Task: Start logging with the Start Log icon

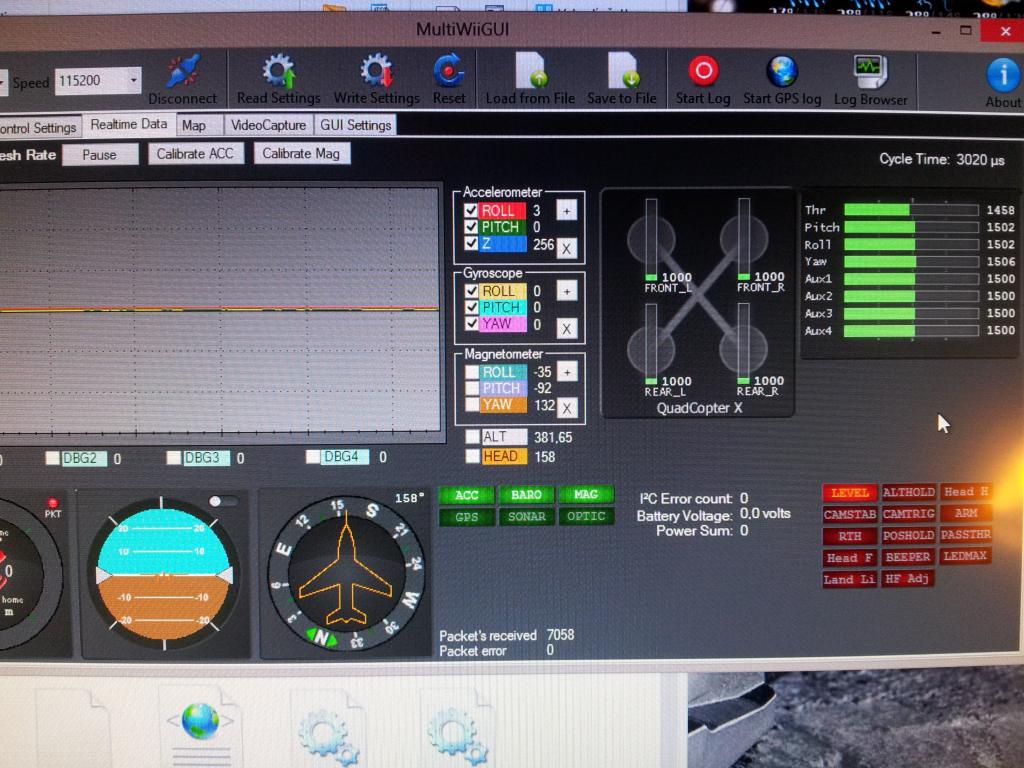Action: coord(703,71)
